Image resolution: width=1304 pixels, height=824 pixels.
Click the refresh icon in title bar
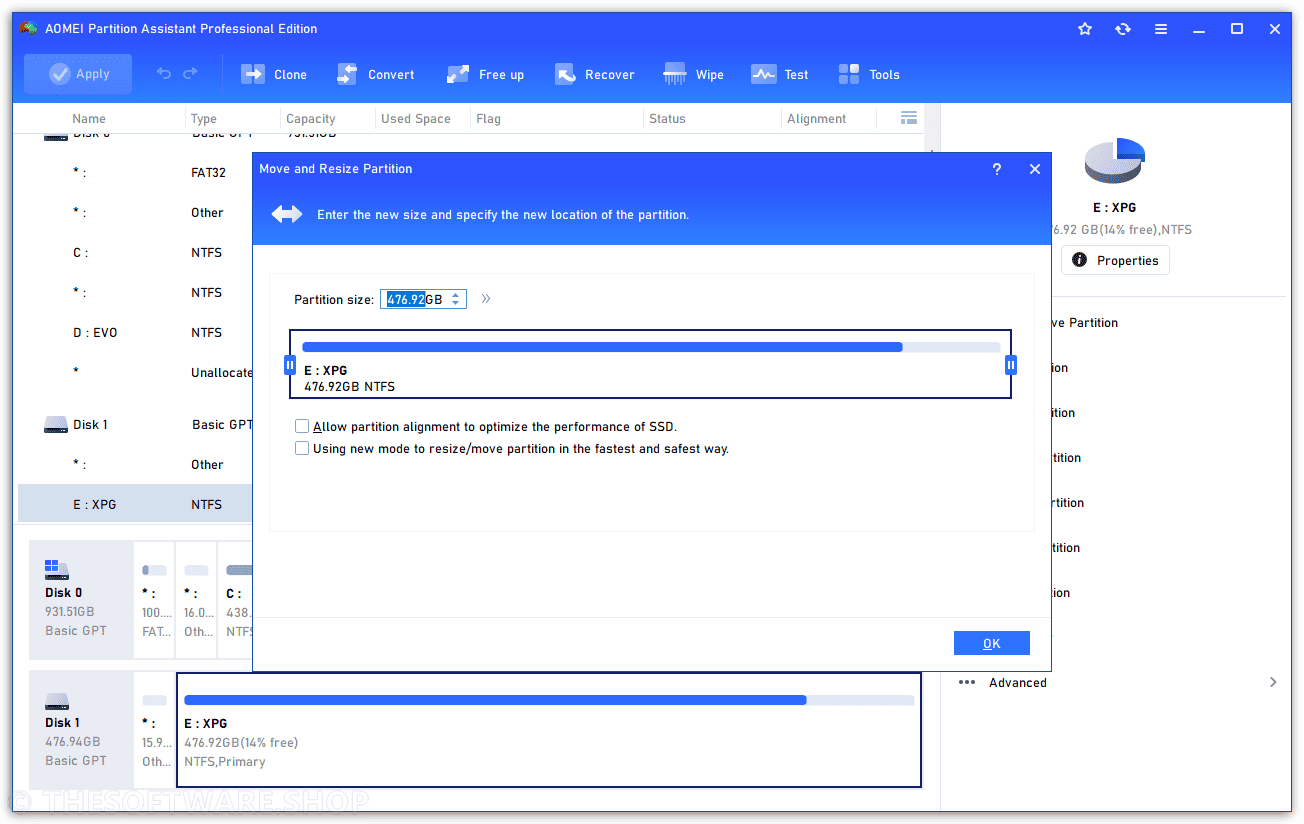1123,29
